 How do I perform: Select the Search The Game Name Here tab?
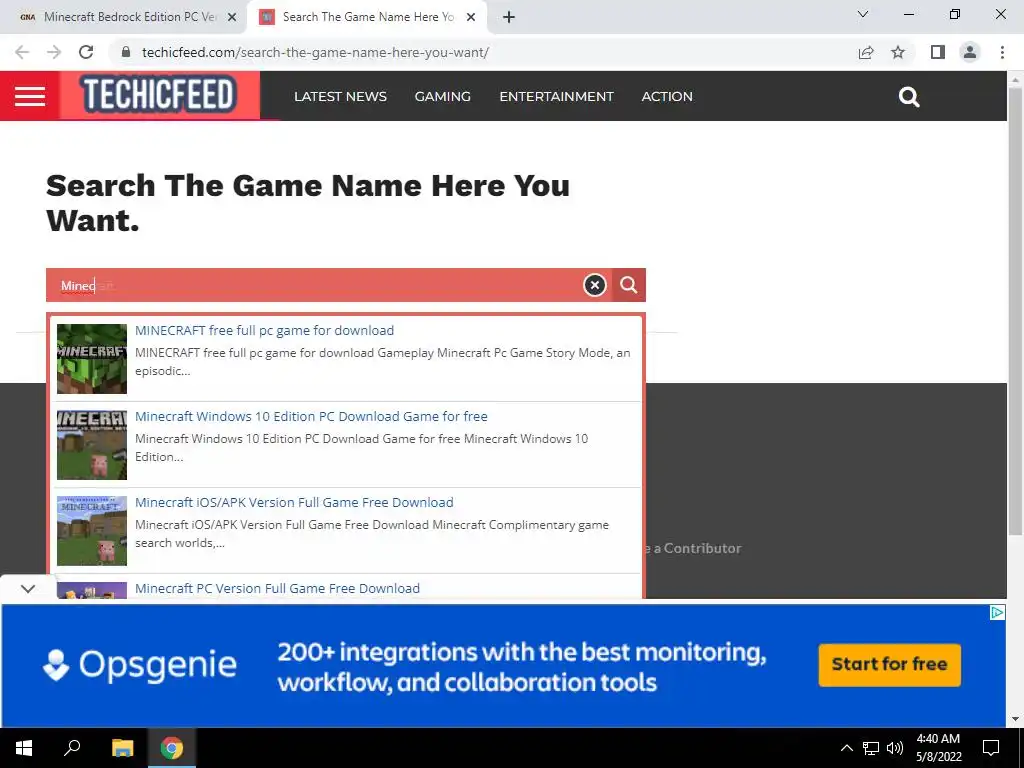coord(367,17)
